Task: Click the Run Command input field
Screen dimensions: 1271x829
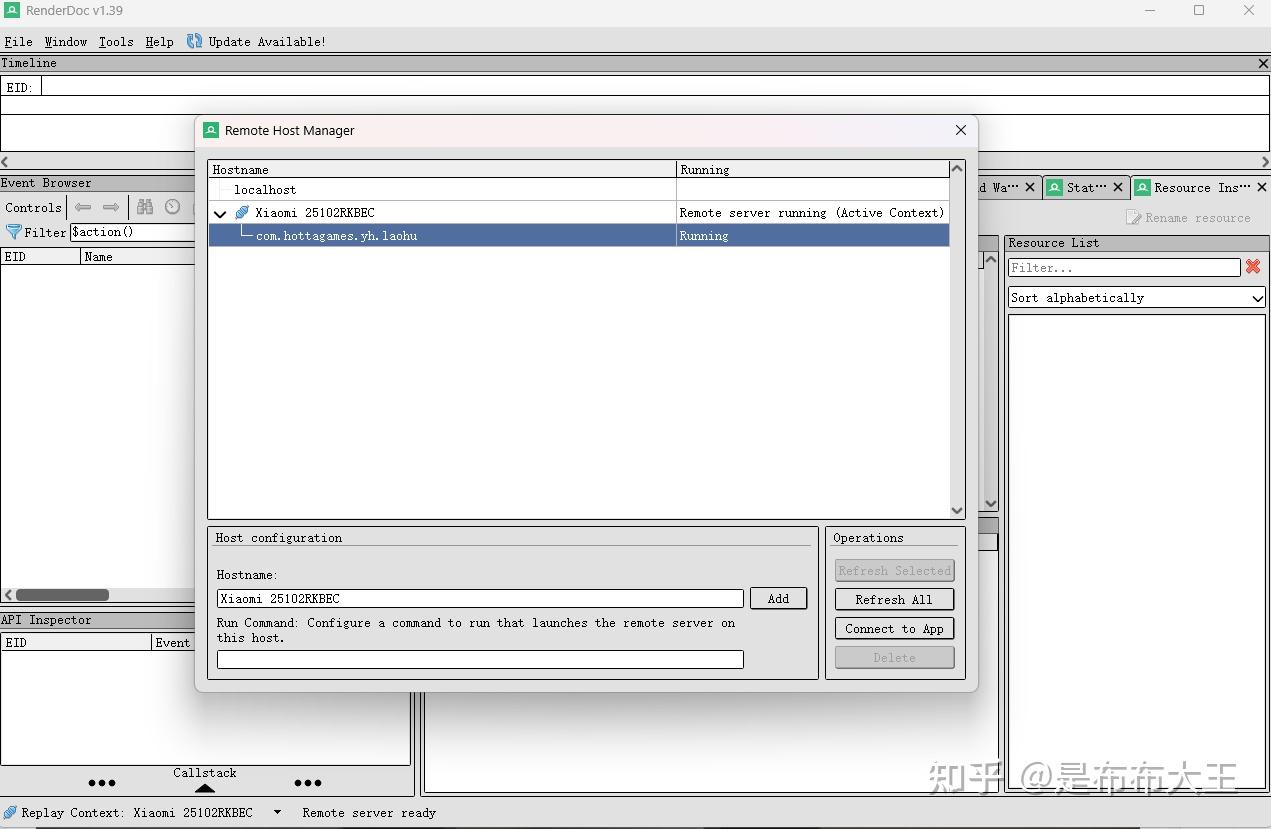Action: 480,659
